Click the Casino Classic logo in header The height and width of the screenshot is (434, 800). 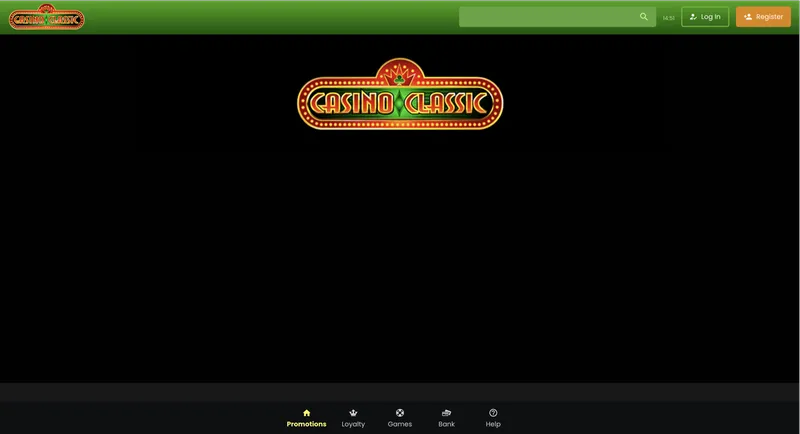(x=46, y=17)
